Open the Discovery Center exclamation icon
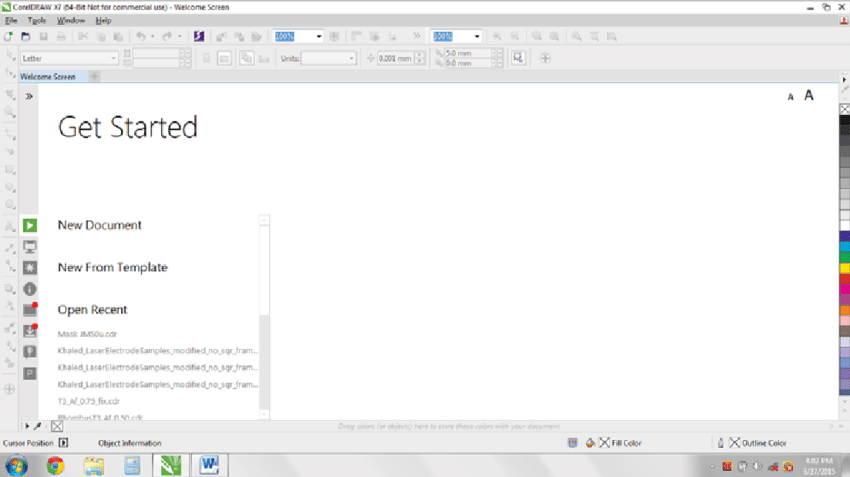Image resolution: width=850 pixels, height=477 pixels. (30, 352)
